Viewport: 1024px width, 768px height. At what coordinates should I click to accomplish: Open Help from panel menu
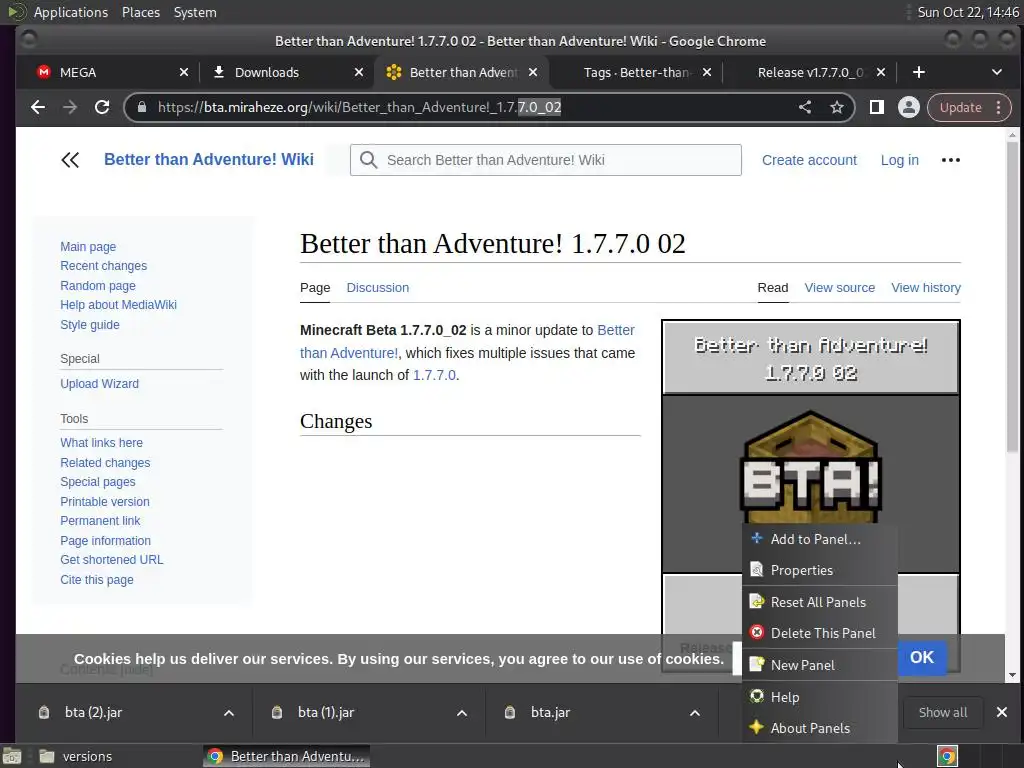click(820, 697)
